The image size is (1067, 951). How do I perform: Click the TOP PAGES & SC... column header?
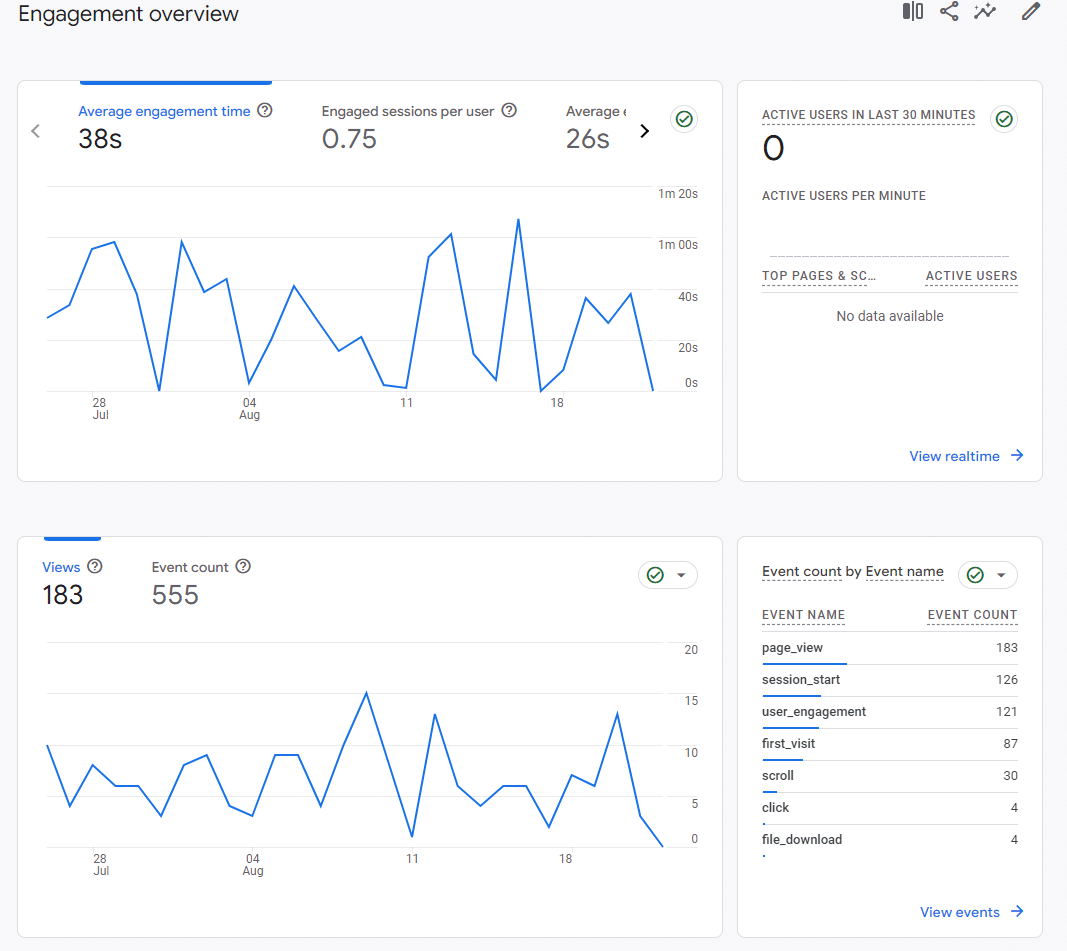pos(819,276)
